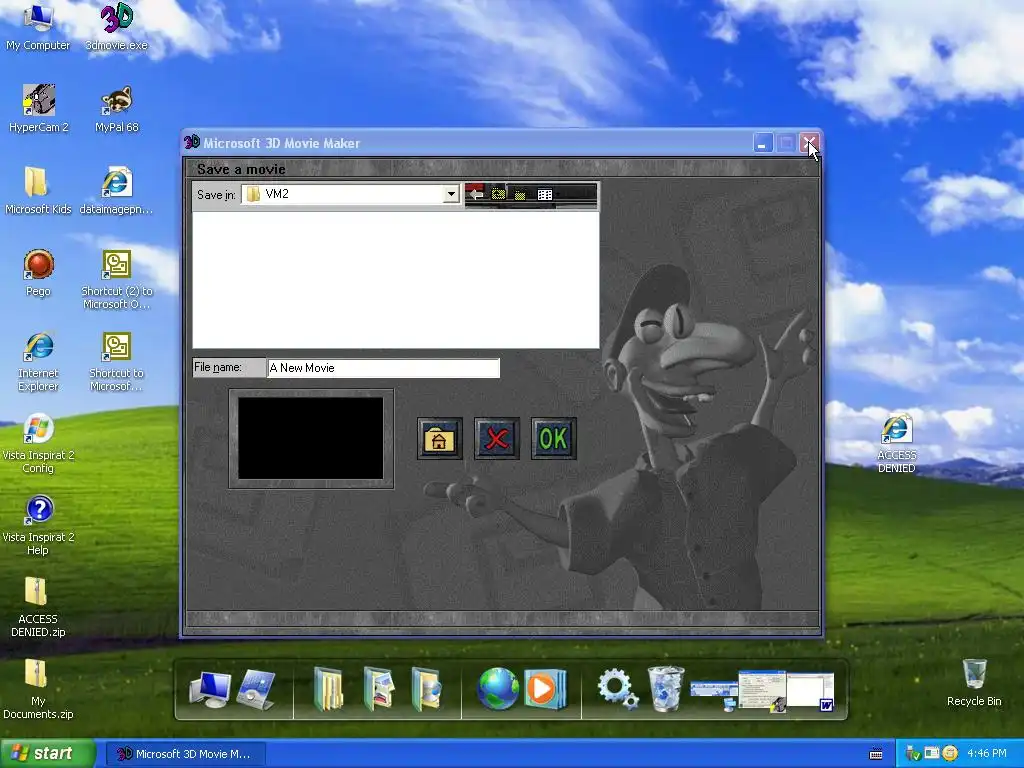This screenshot has height=768, width=1024.
Task: Click the control panel icon in dock
Action: pos(256,689)
